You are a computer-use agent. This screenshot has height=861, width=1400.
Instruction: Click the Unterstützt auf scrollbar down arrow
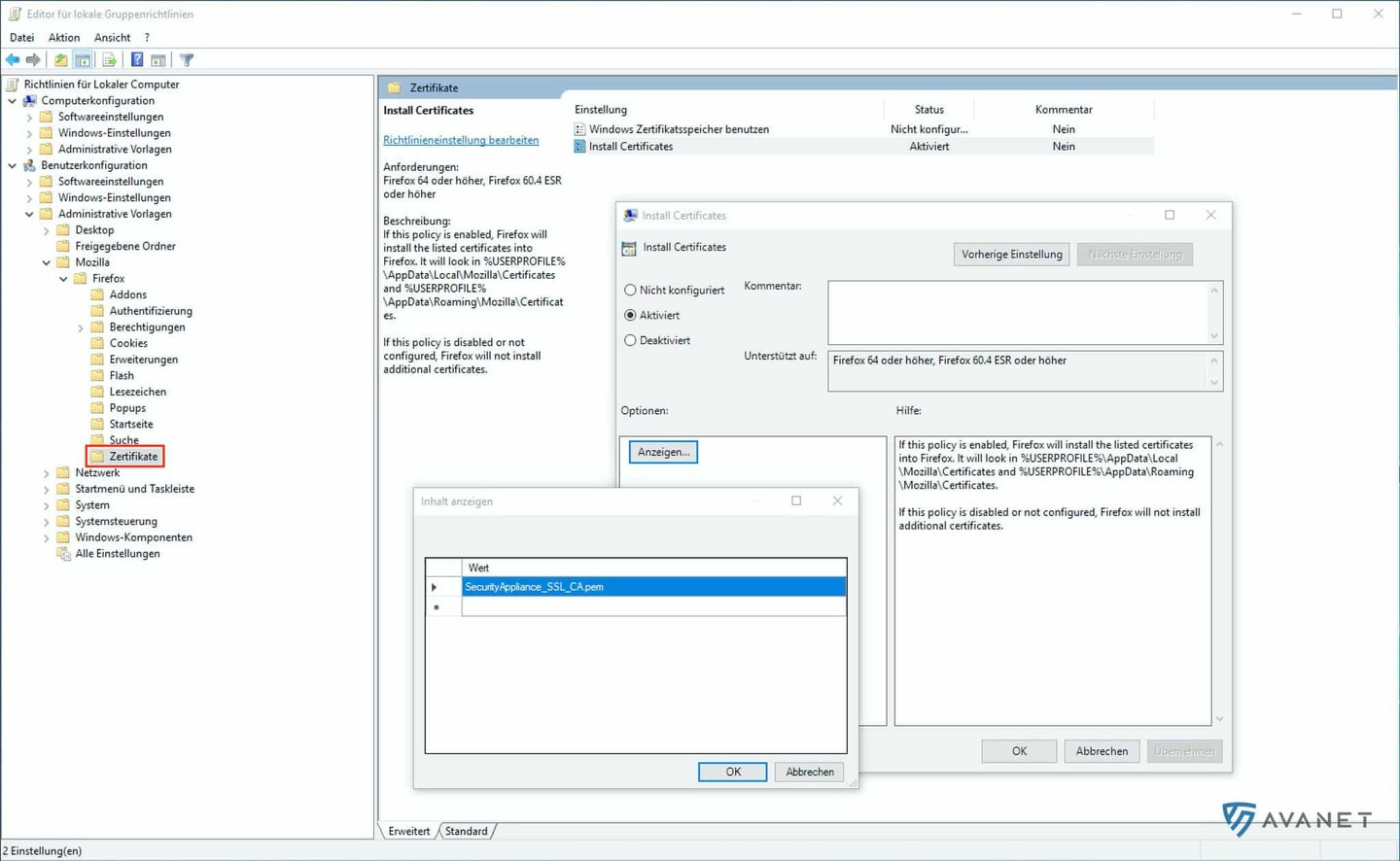coord(1213,383)
